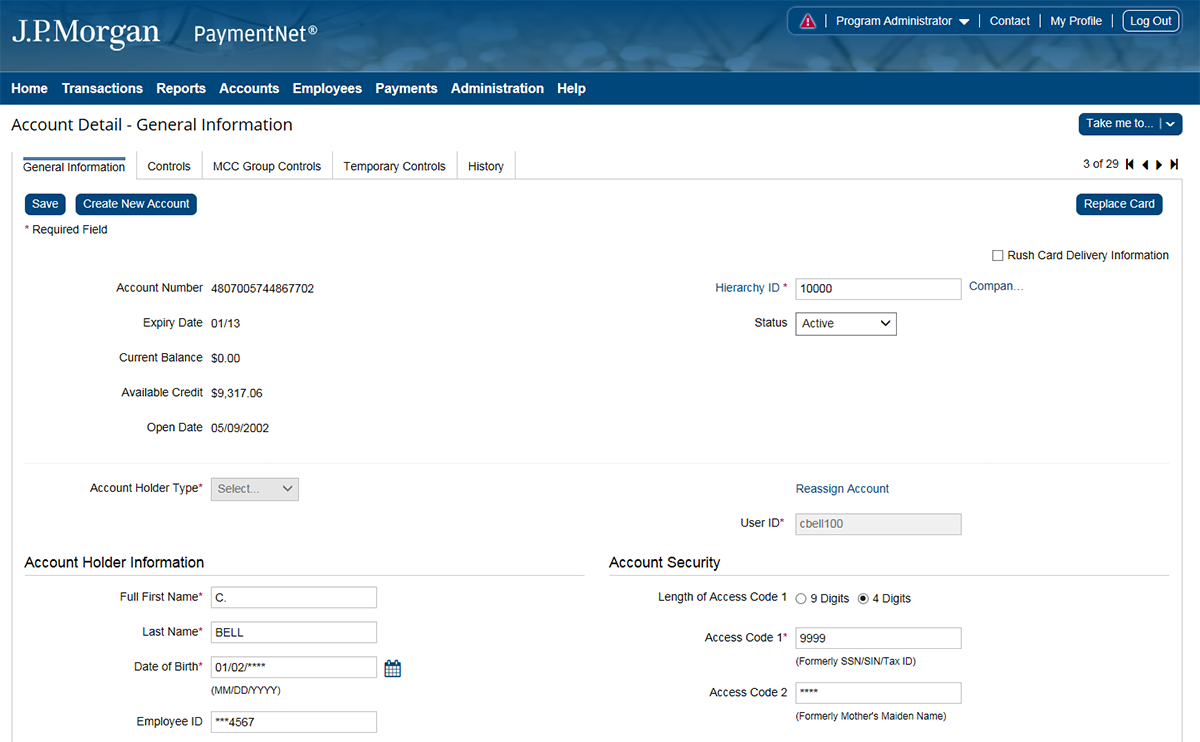Go to the first record arrow

pos(1130,165)
